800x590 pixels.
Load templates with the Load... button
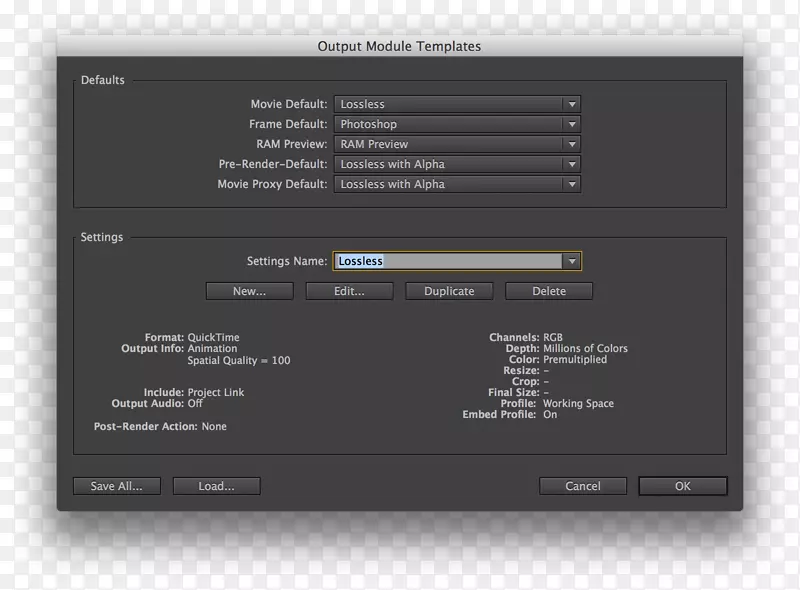click(216, 486)
